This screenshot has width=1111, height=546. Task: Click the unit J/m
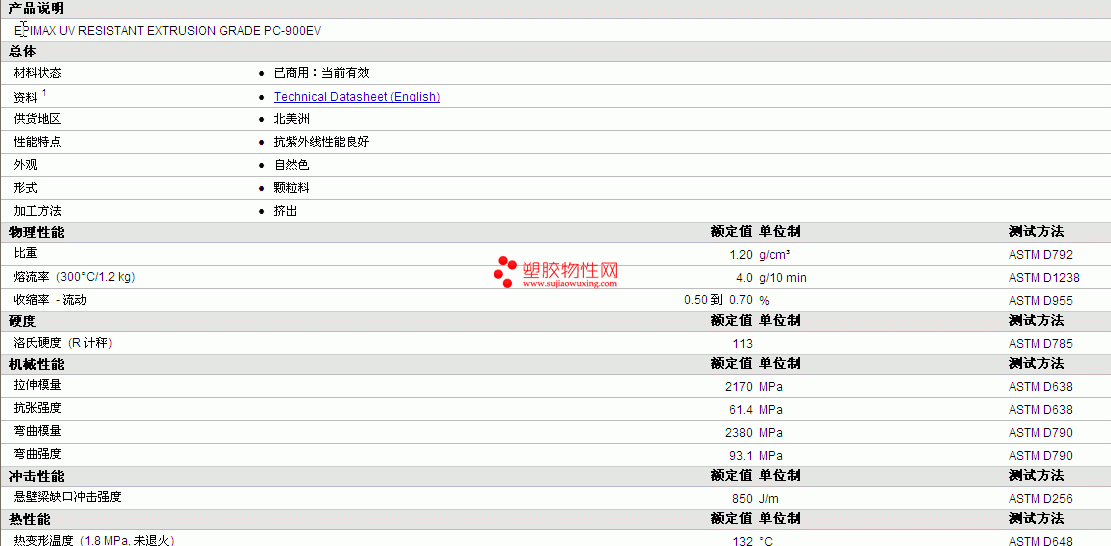769,499
